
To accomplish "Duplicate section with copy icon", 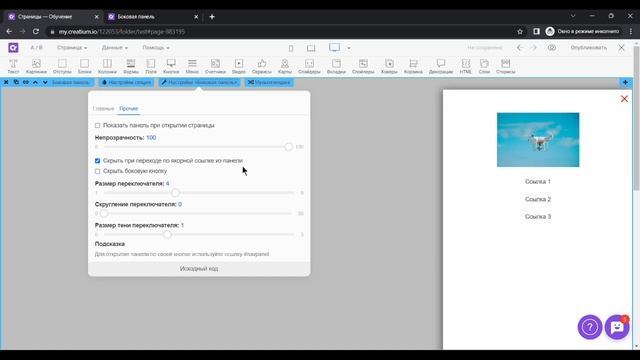I will tap(16, 82).
